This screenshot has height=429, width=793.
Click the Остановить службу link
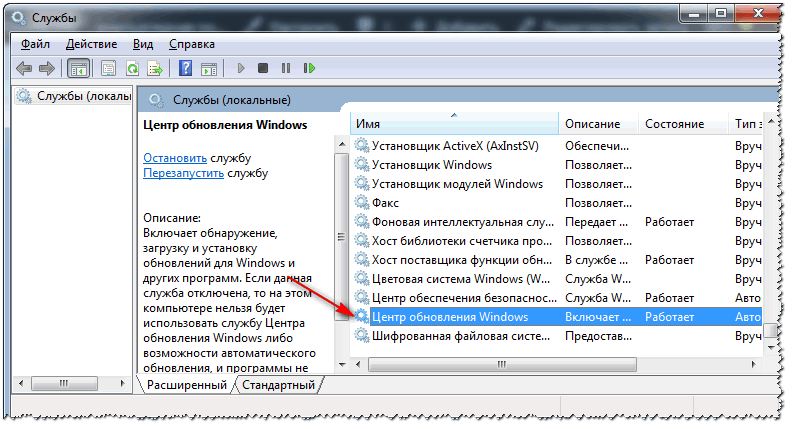pos(174,158)
